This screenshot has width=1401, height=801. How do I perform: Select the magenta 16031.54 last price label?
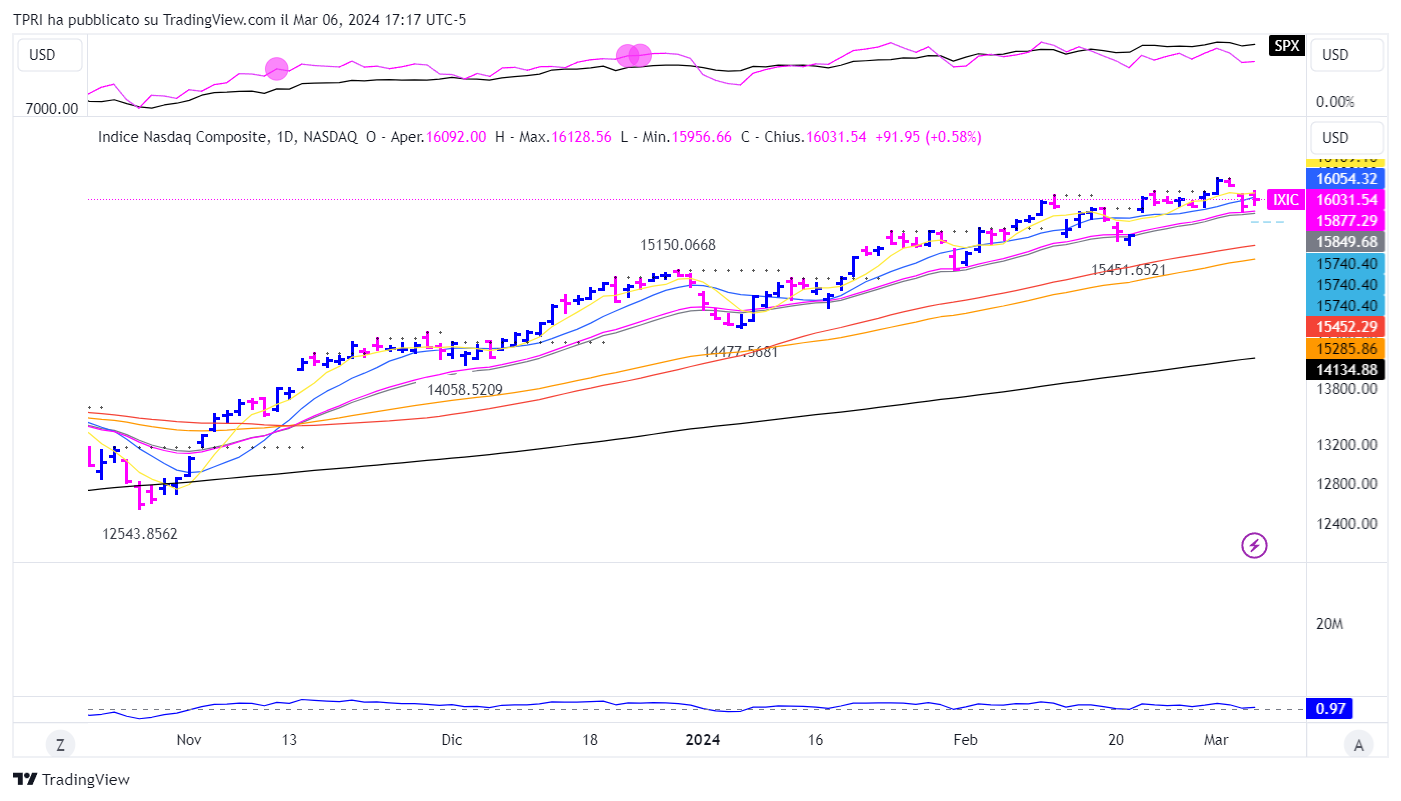[1346, 199]
